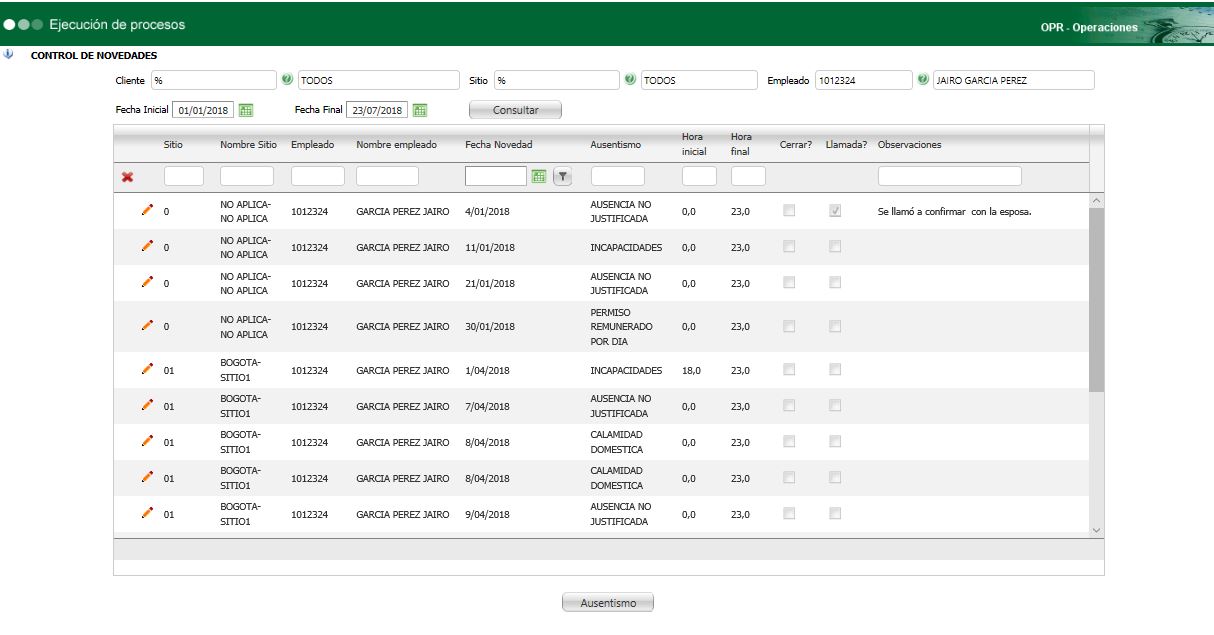Click the green help icon next to Empleado
The height and width of the screenshot is (635, 1214).
[923, 81]
